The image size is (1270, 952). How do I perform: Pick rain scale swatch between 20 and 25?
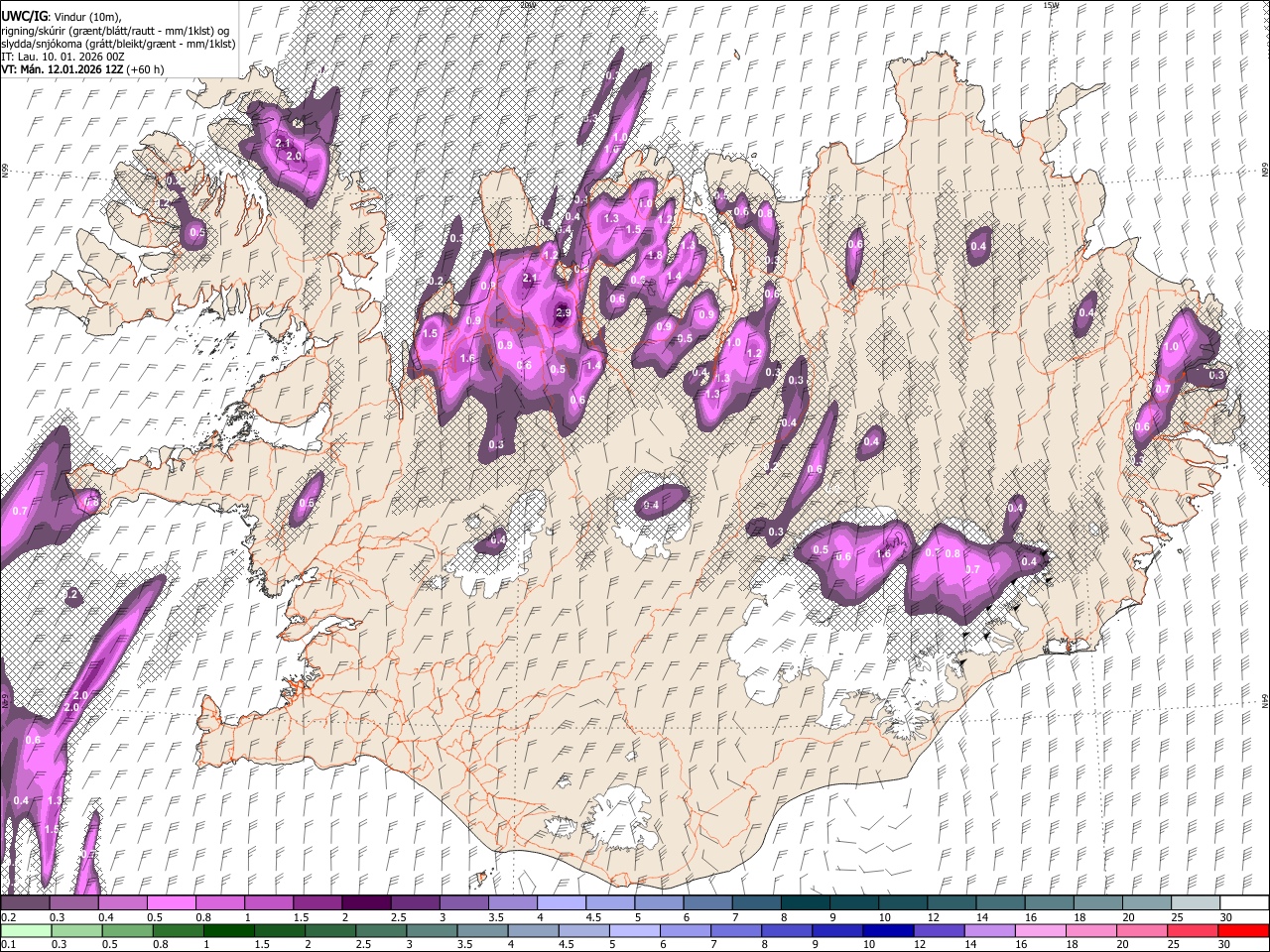point(1143,931)
